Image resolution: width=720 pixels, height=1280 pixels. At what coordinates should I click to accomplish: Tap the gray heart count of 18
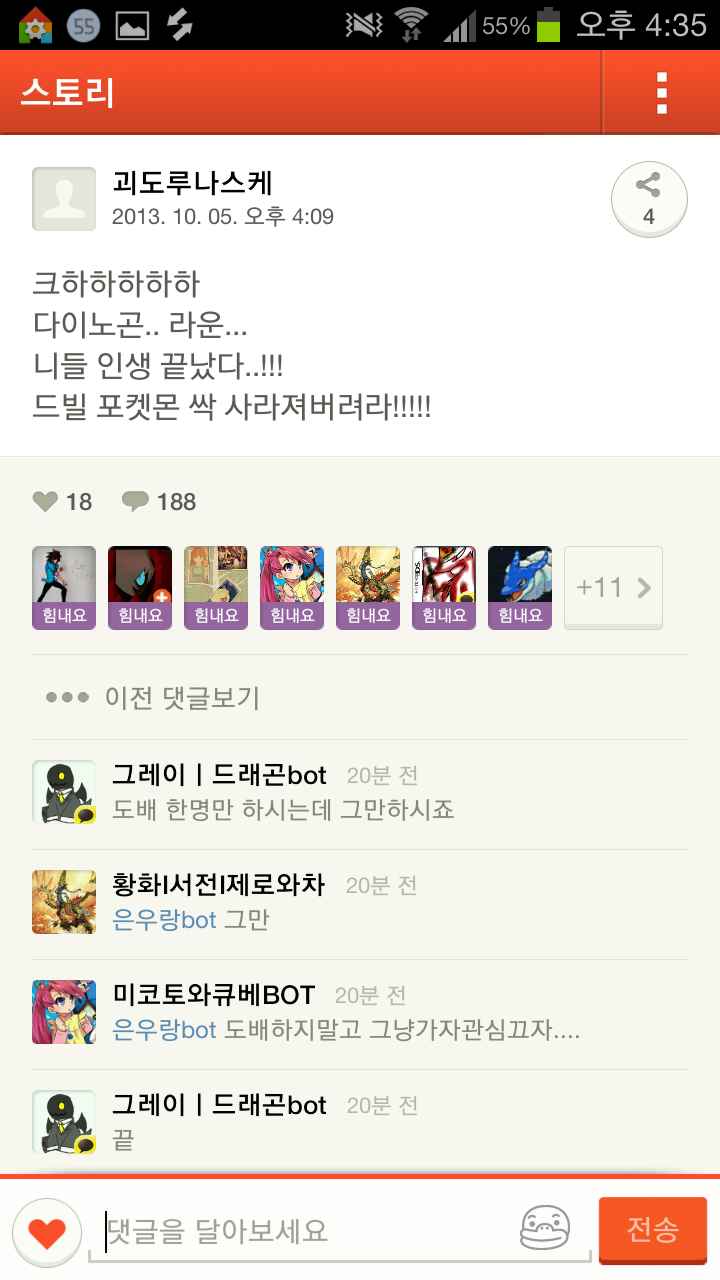point(62,502)
